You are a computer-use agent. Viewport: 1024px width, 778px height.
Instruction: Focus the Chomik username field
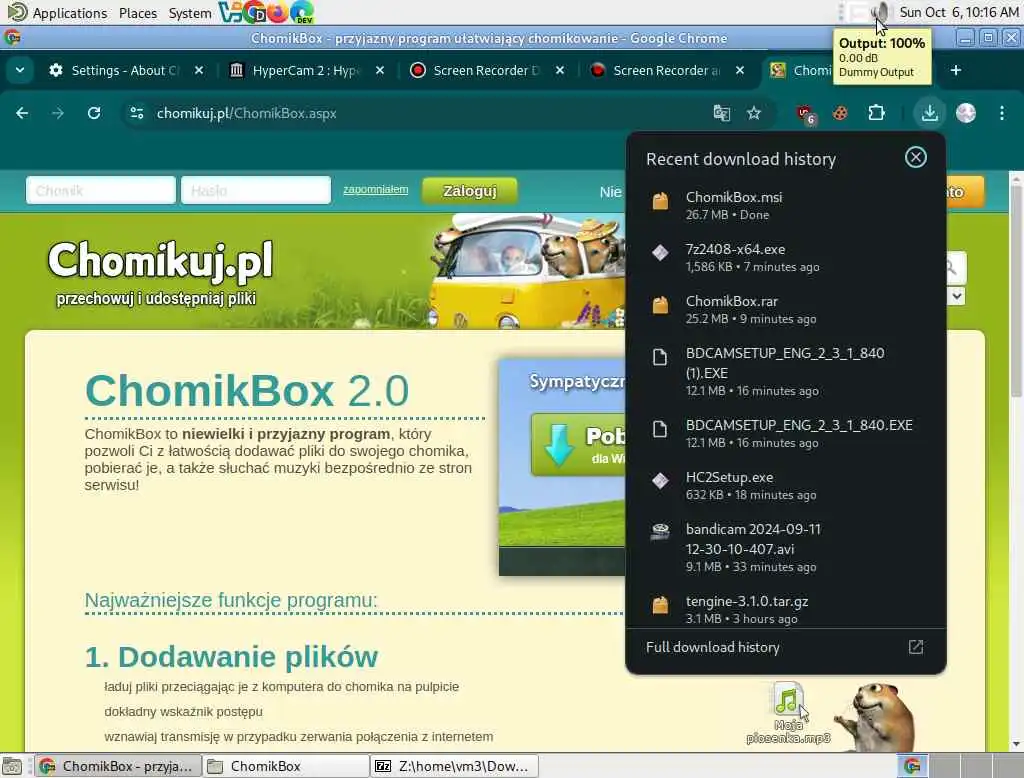pos(101,190)
